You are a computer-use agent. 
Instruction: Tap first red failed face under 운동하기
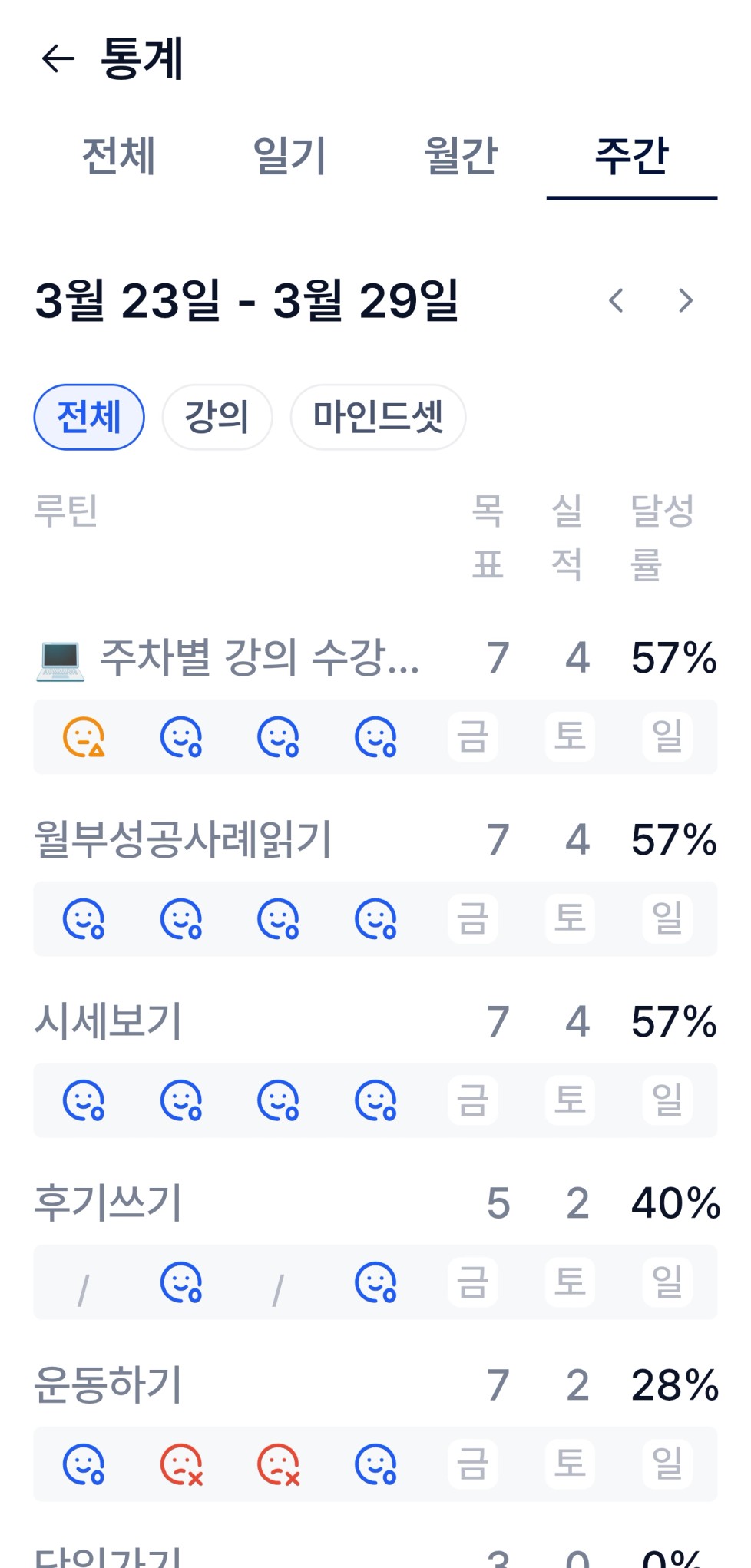point(181,1464)
